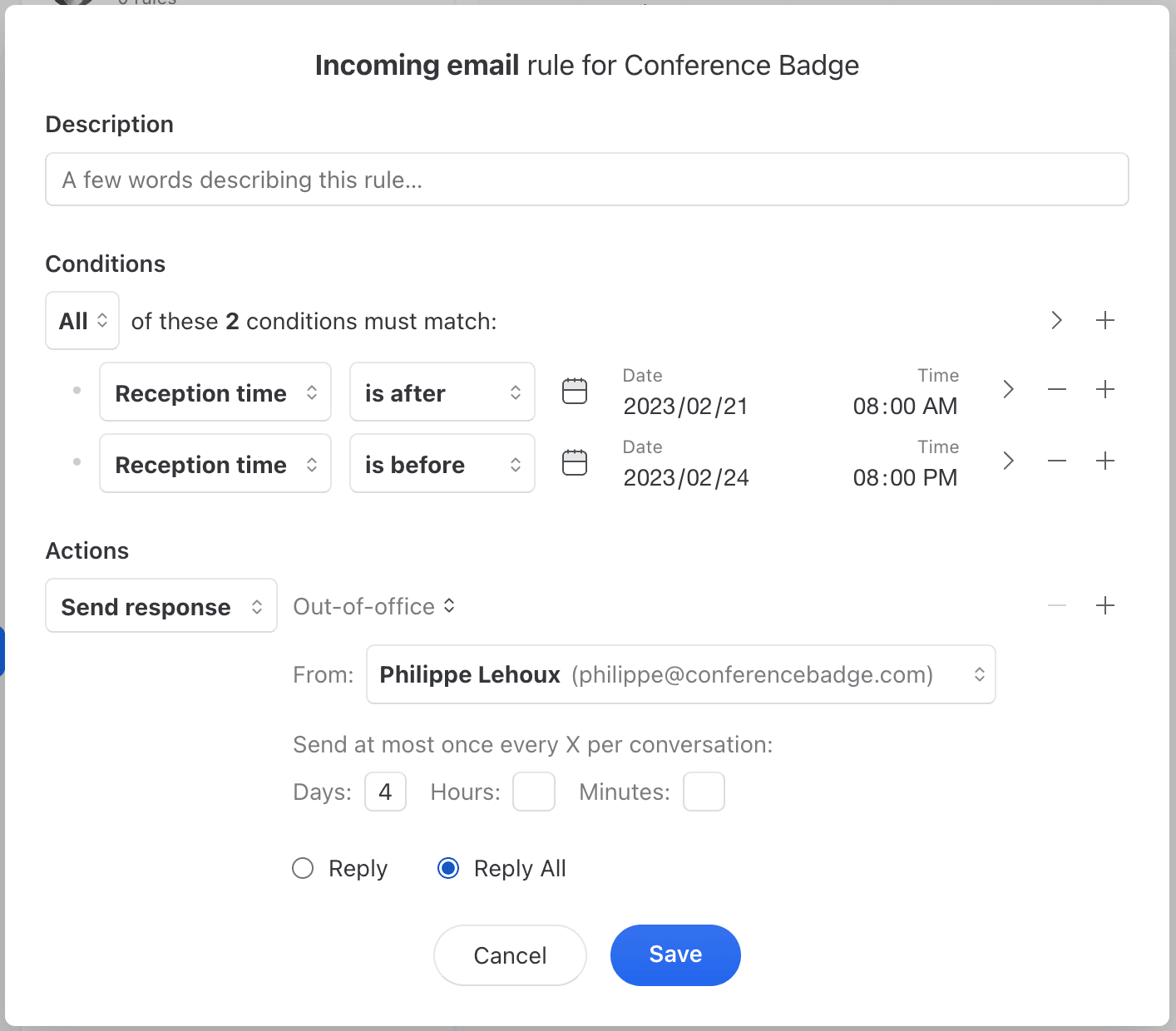Open the Out-of-office response type dropdown
Viewport: 1176px width, 1031px height.
pos(374,606)
